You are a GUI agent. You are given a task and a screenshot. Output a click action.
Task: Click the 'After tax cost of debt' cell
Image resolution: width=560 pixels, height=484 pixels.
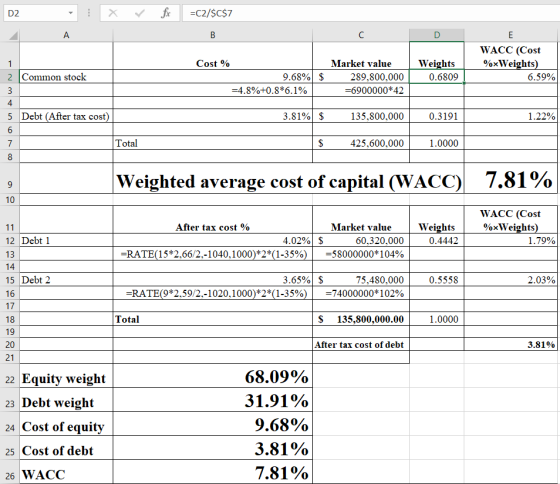[x=361, y=344]
